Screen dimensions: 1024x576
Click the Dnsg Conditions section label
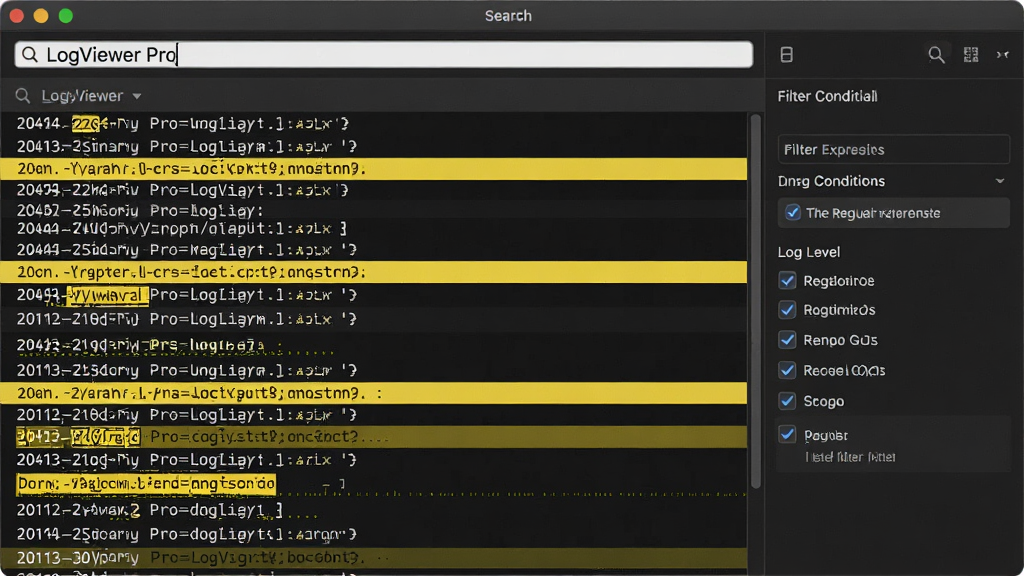[x=831, y=181]
